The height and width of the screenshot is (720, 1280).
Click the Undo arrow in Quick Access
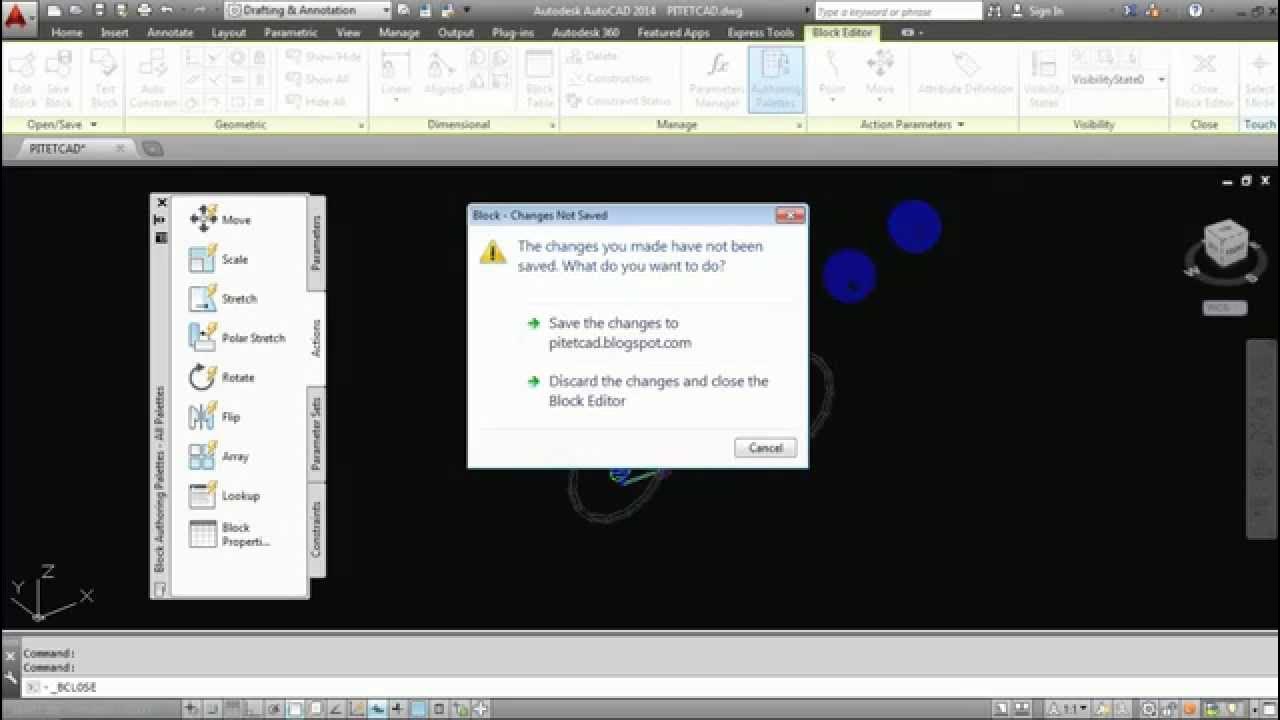[x=167, y=10]
